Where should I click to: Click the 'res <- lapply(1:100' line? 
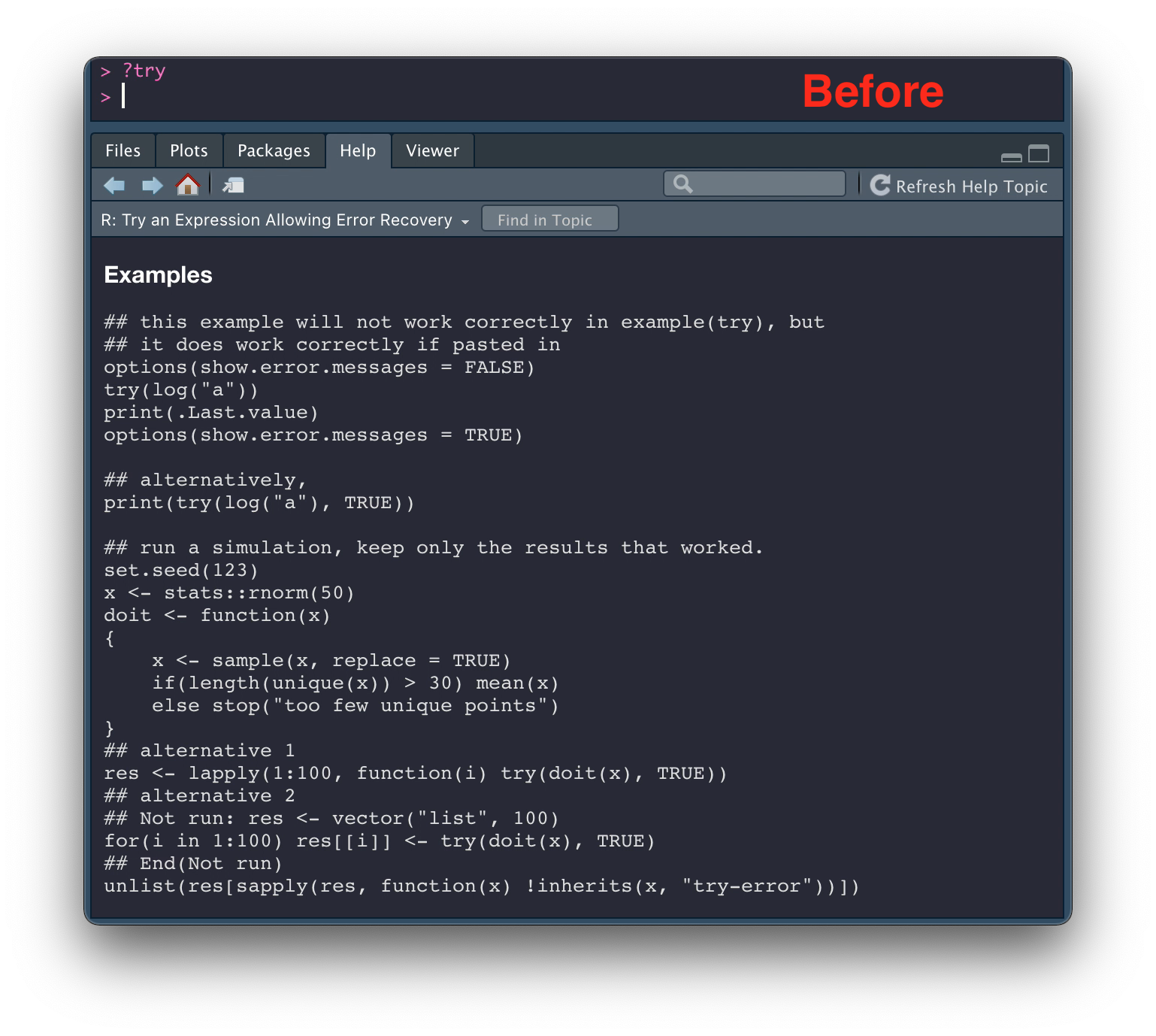click(416, 774)
